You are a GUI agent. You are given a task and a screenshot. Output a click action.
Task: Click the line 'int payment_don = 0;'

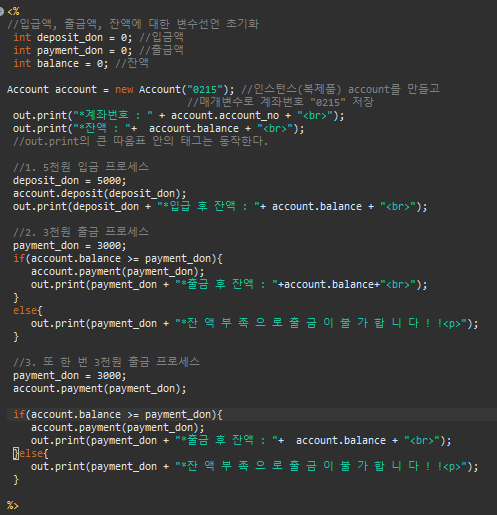coord(73,50)
